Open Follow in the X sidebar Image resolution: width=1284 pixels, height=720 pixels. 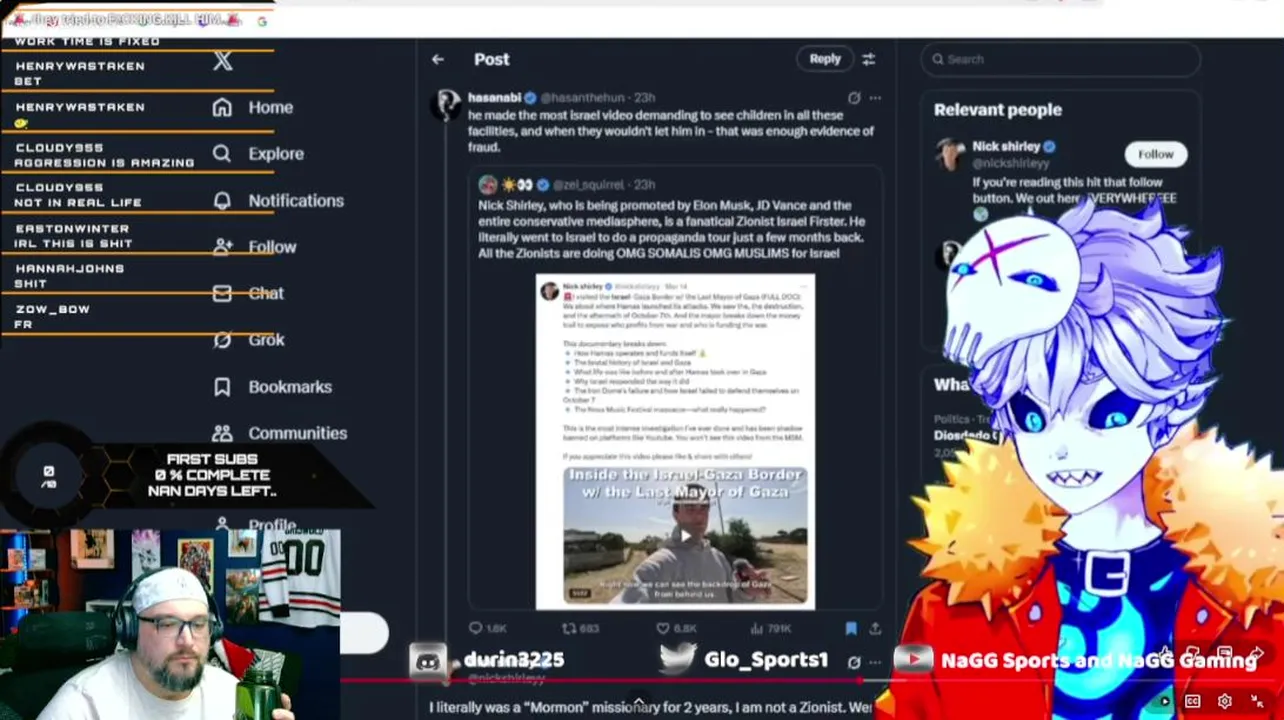[x=255, y=246]
